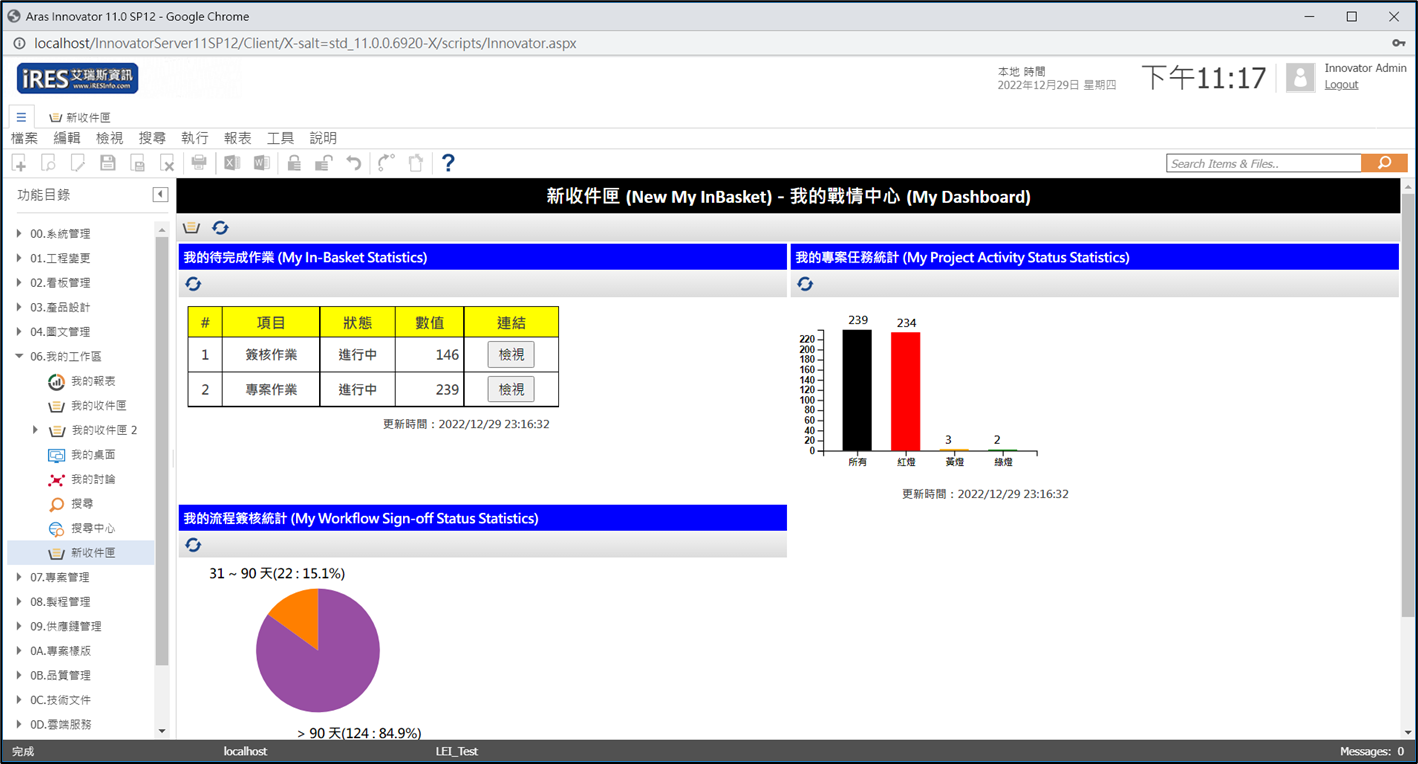Click the Unlock item open padlock icon
Viewport: 1418px width, 764px height.
tap(324, 162)
